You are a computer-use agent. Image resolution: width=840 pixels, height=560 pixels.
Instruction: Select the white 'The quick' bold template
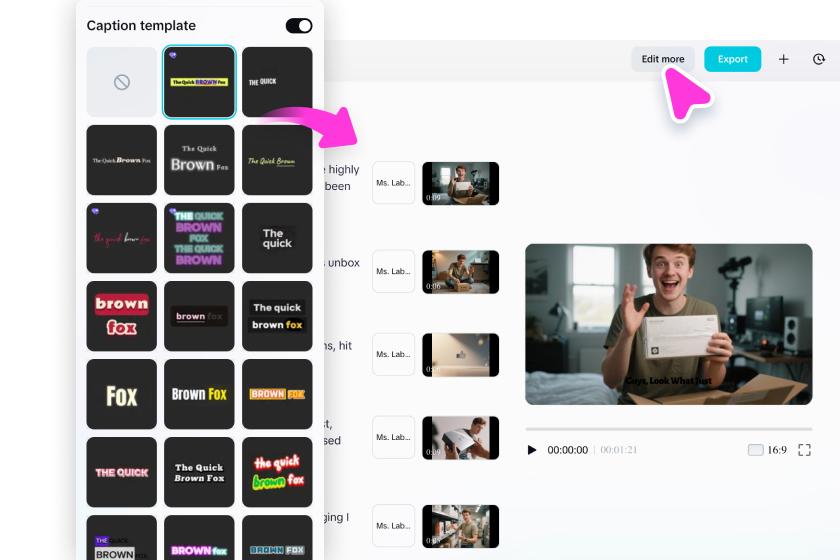click(x=277, y=238)
